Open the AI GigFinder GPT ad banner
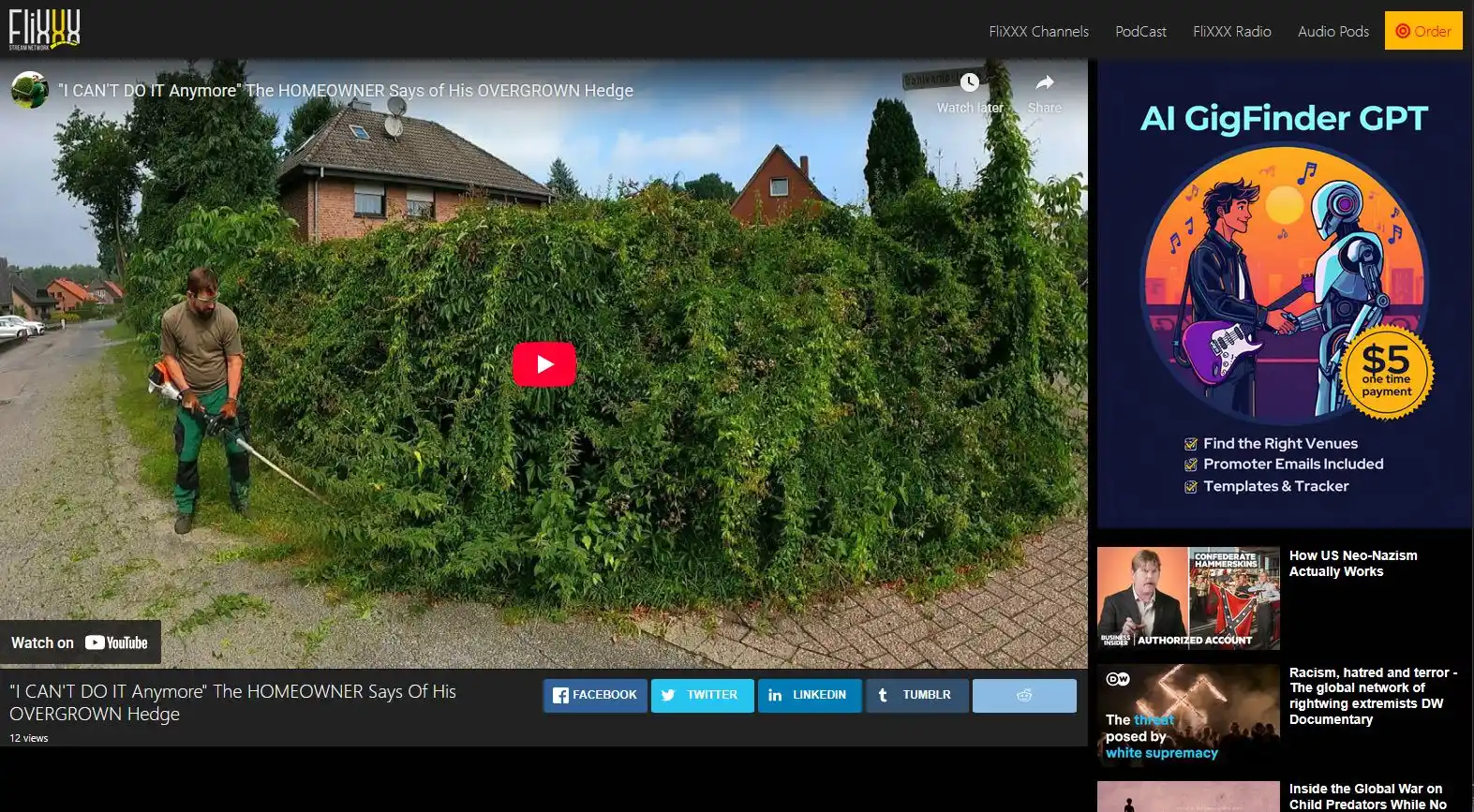This screenshot has height=812, width=1474. 1284,295
